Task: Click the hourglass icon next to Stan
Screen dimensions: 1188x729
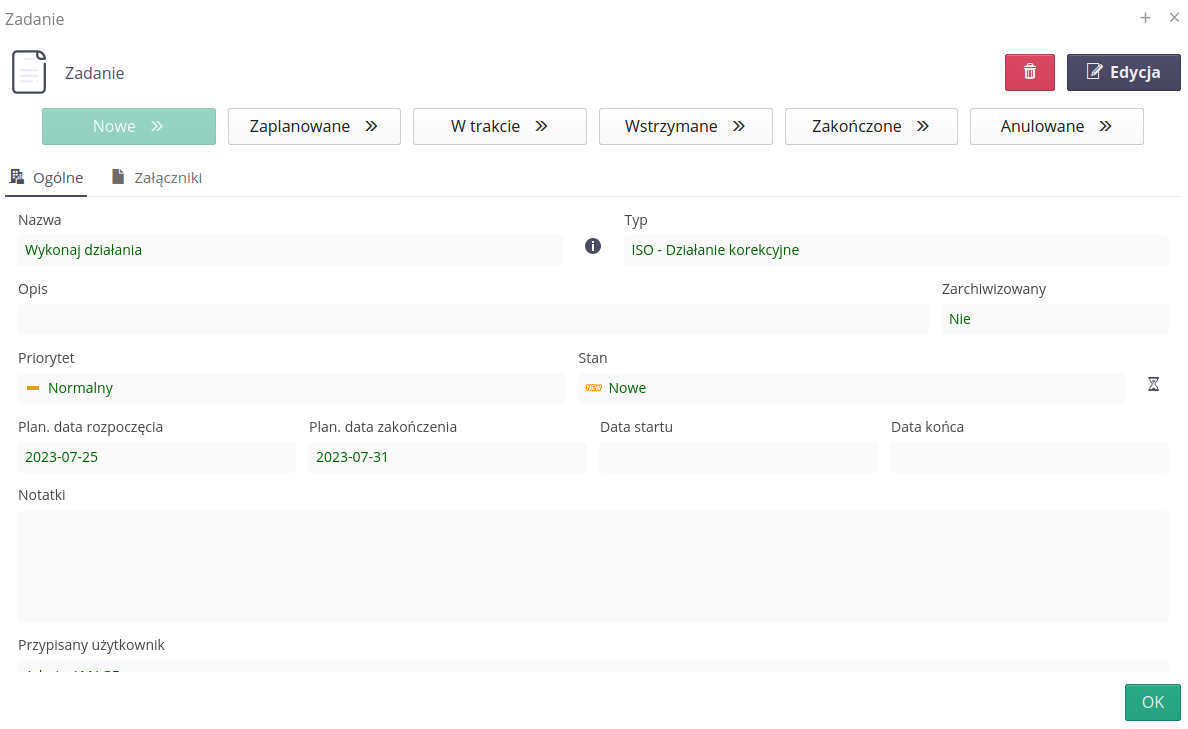Action: click(1153, 384)
